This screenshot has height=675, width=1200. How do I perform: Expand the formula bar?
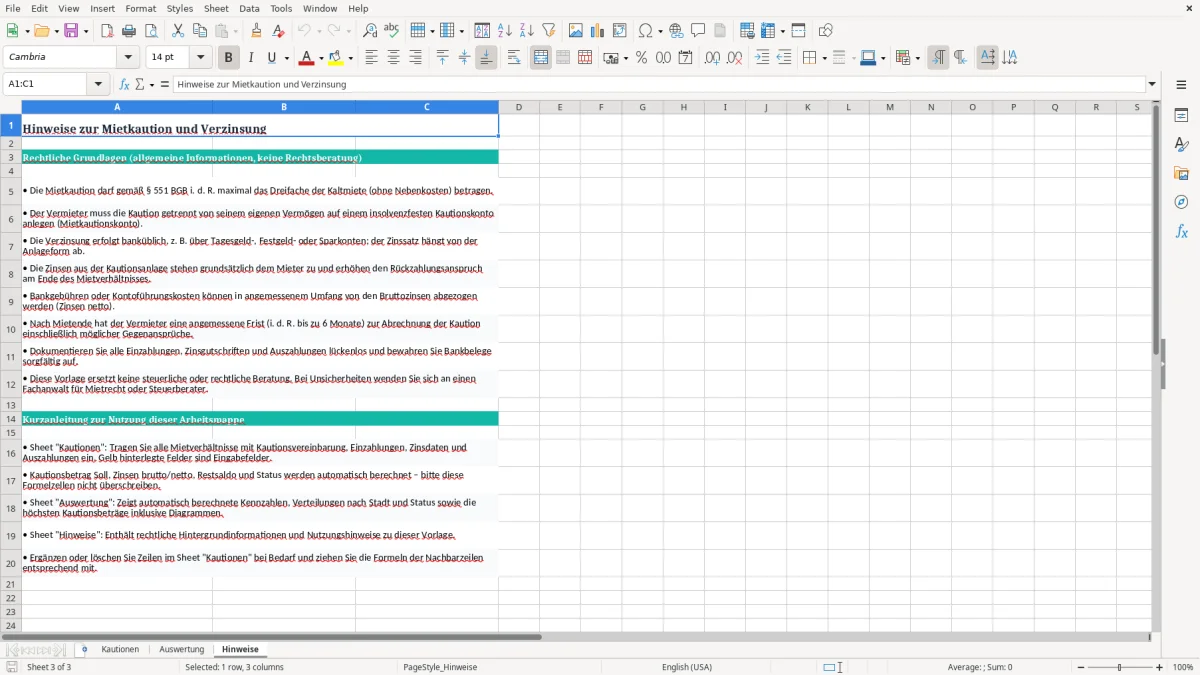point(1152,84)
